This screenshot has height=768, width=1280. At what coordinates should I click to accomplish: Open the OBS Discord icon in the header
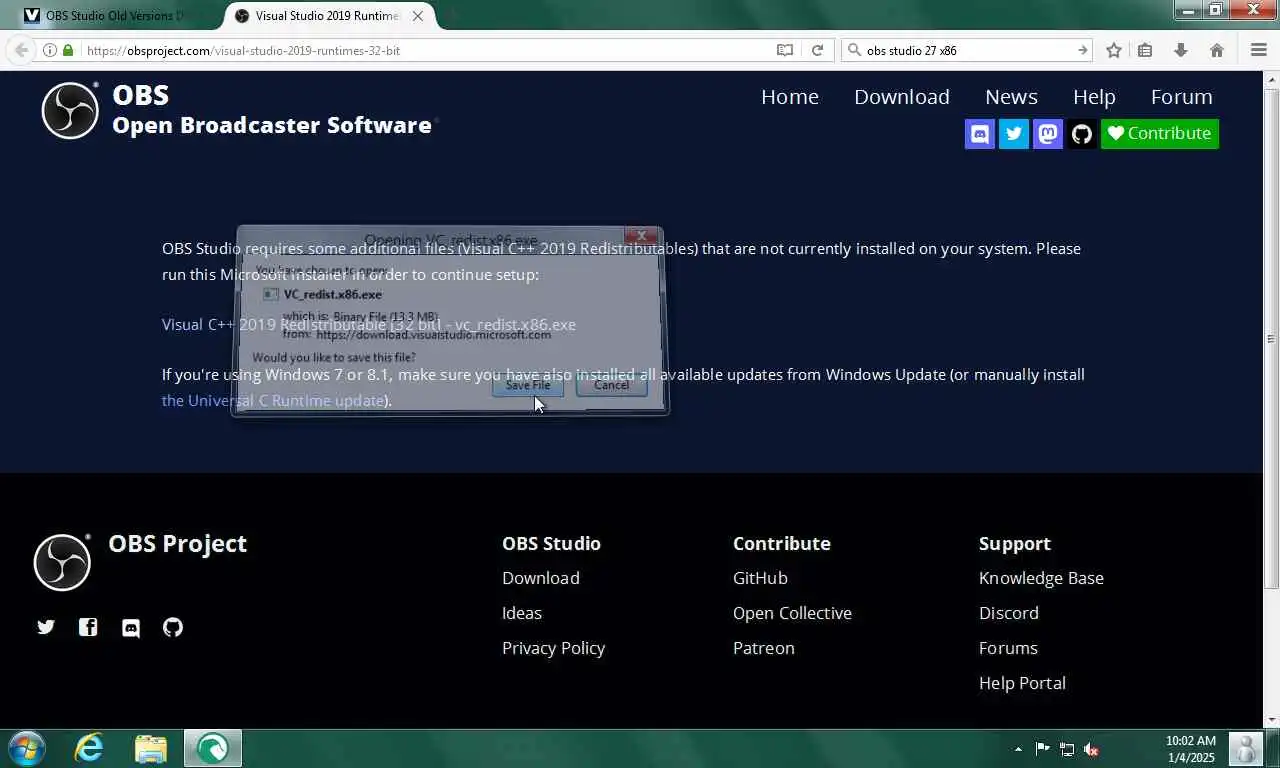coord(980,133)
